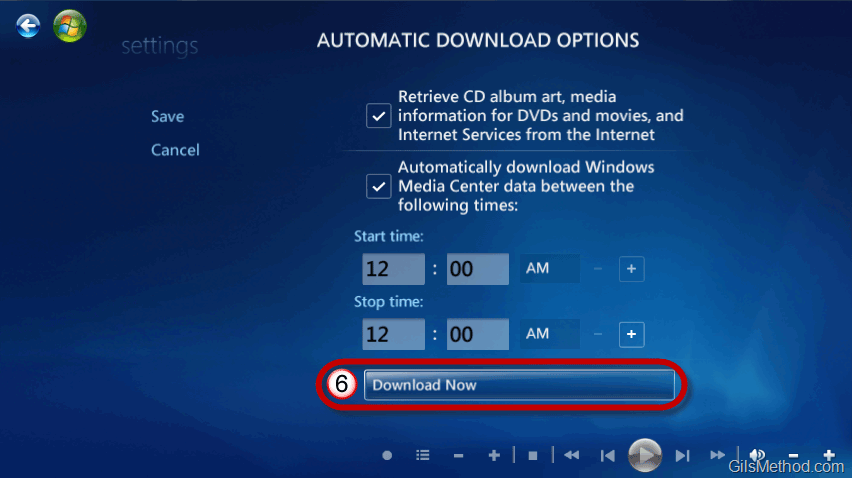Select the Start time minutes field
The height and width of the screenshot is (478, 852).
[x=478, y=269]
